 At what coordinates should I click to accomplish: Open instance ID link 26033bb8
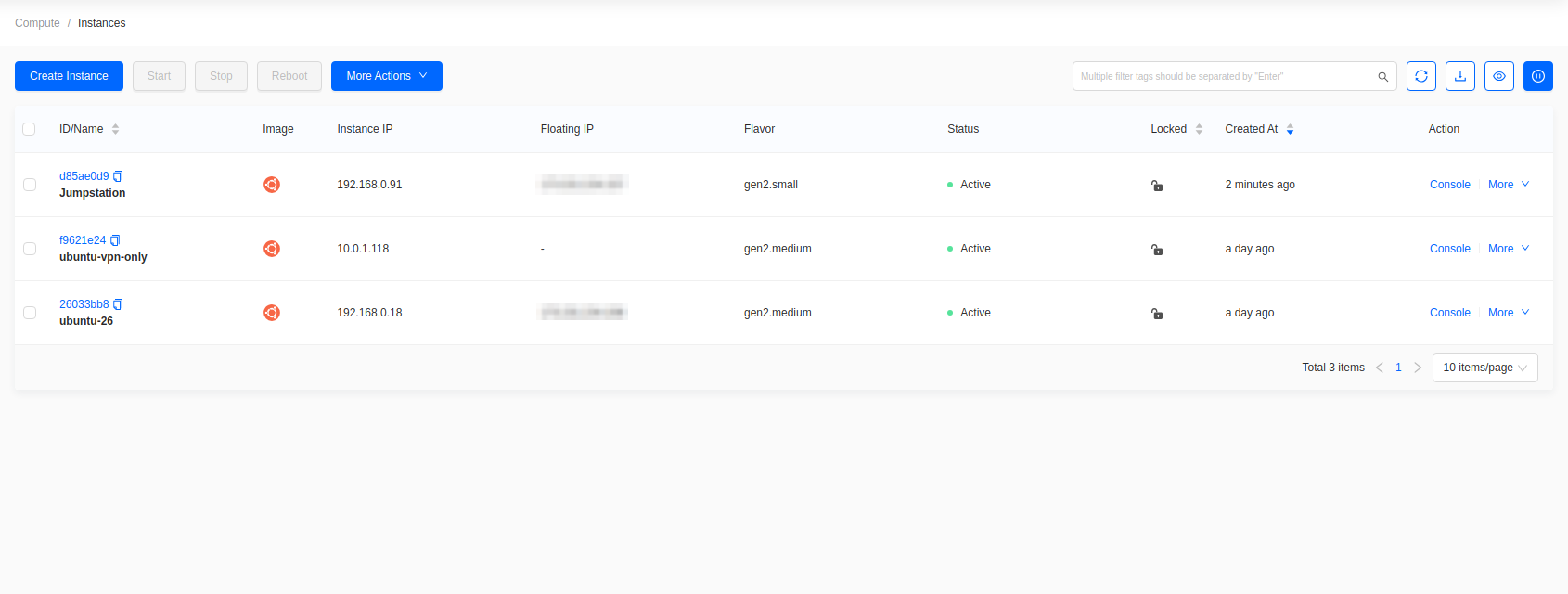click(x=84, y=304)
